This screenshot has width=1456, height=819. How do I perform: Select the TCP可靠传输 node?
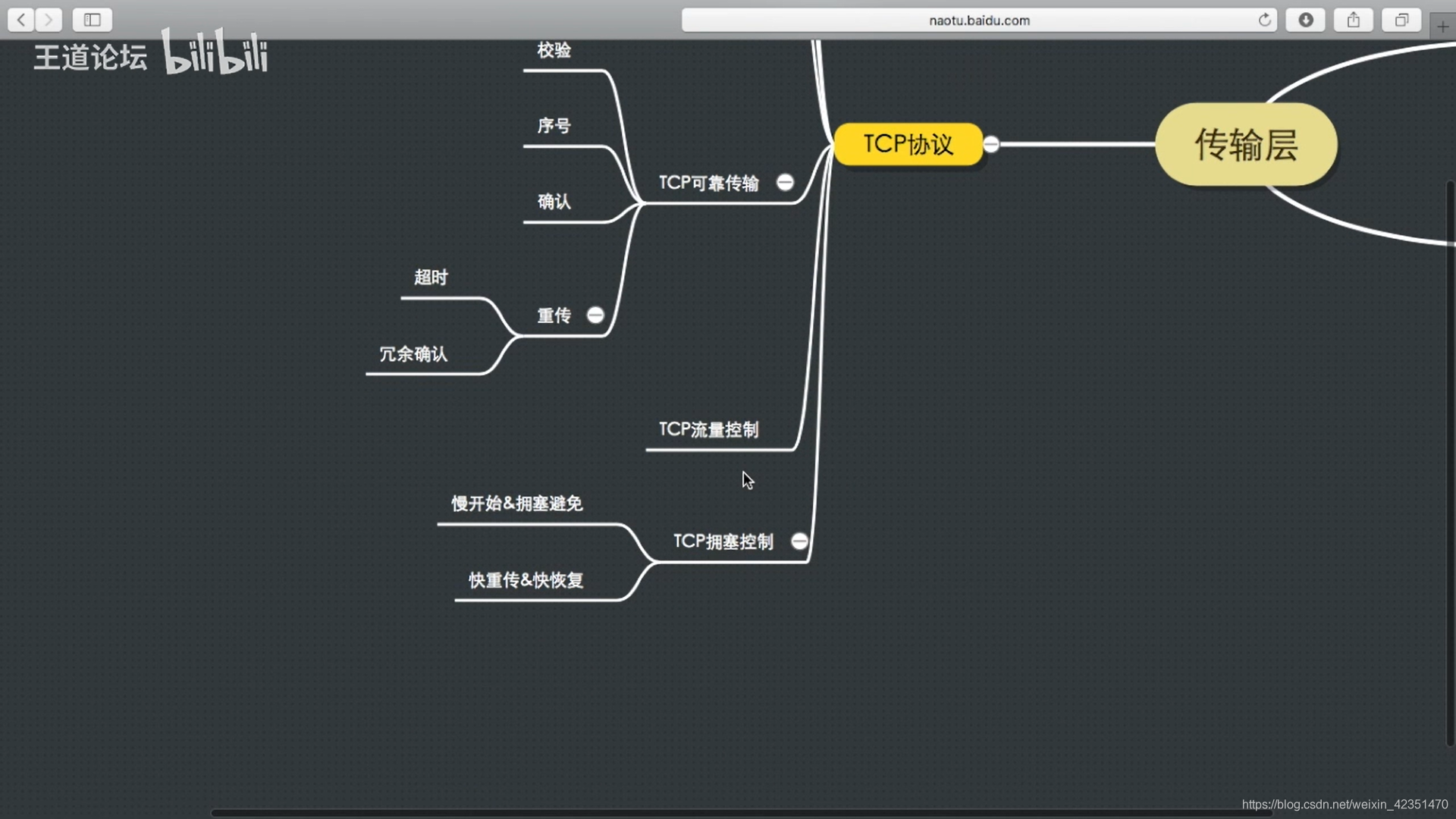click(x=708, y=183)
